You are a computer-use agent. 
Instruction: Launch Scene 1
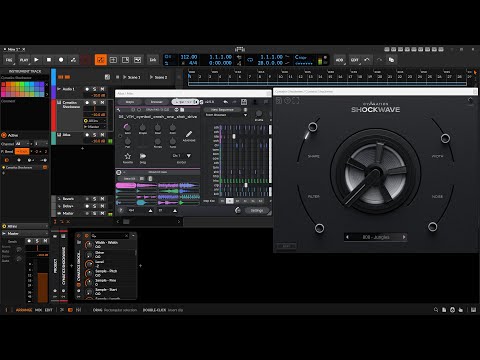[132, 77]
